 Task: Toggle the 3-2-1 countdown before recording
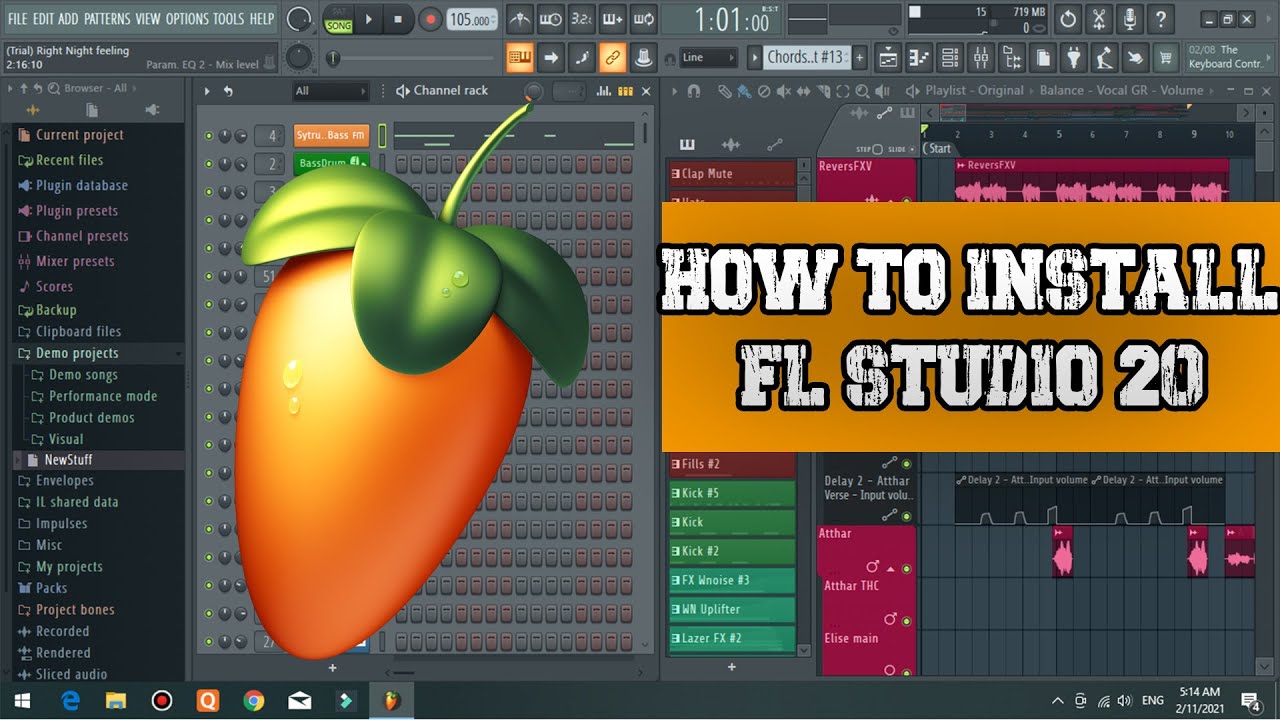tap(581, 19)
